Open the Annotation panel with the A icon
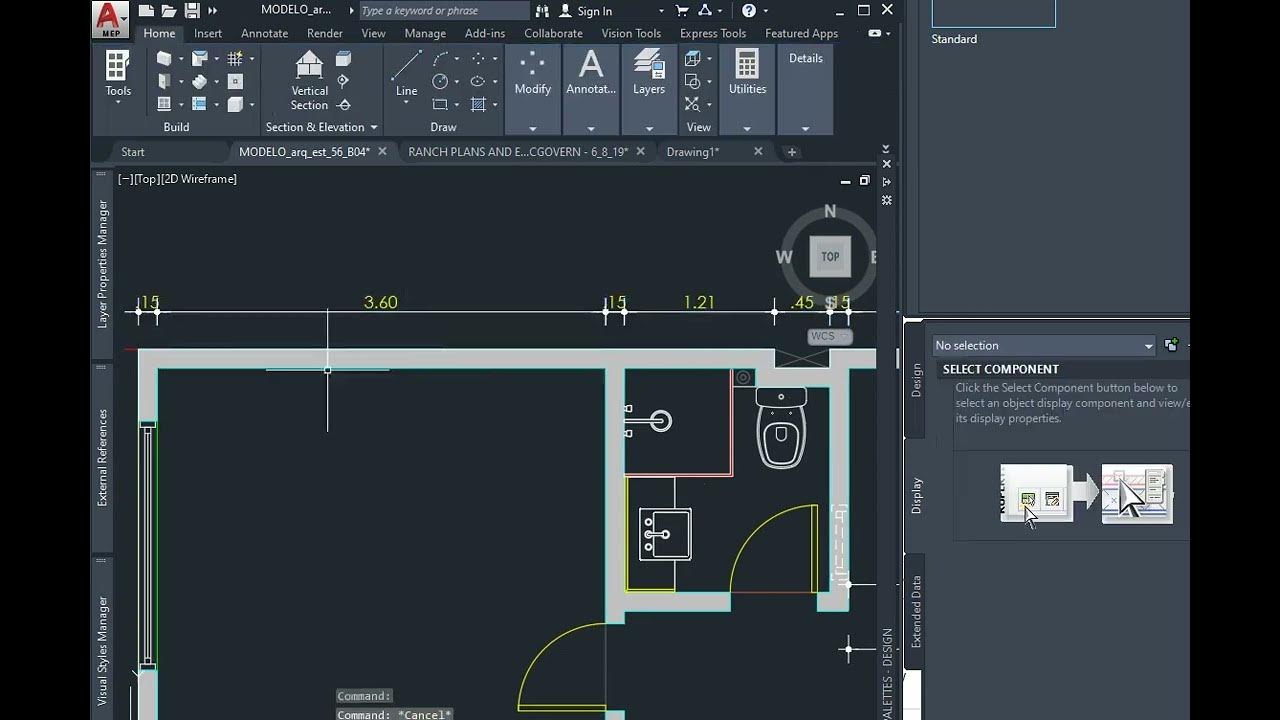This screenshot has width=1280, height=720. (x=591, y=73)
